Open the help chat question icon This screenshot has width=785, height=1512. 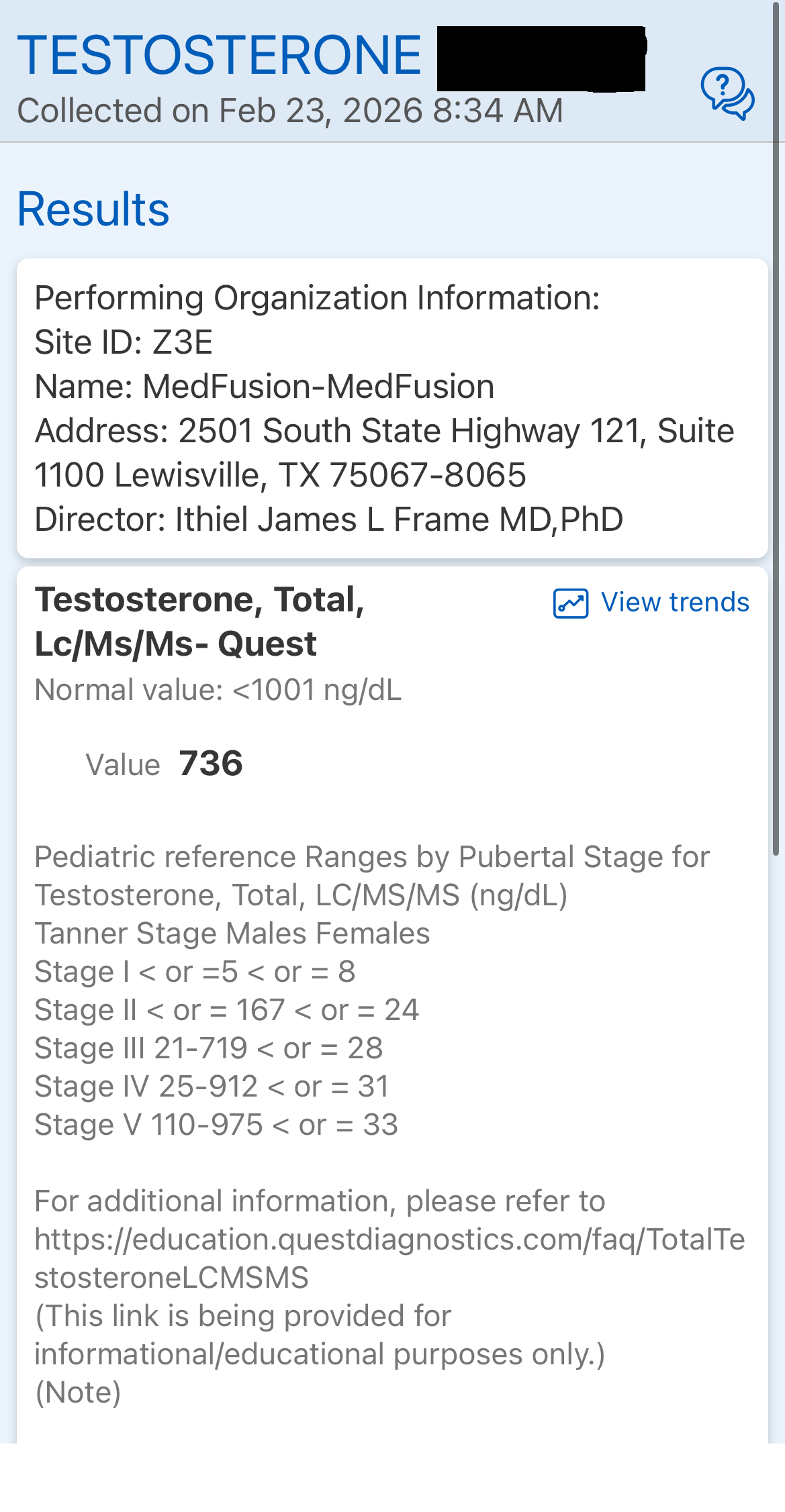point(727,93)
